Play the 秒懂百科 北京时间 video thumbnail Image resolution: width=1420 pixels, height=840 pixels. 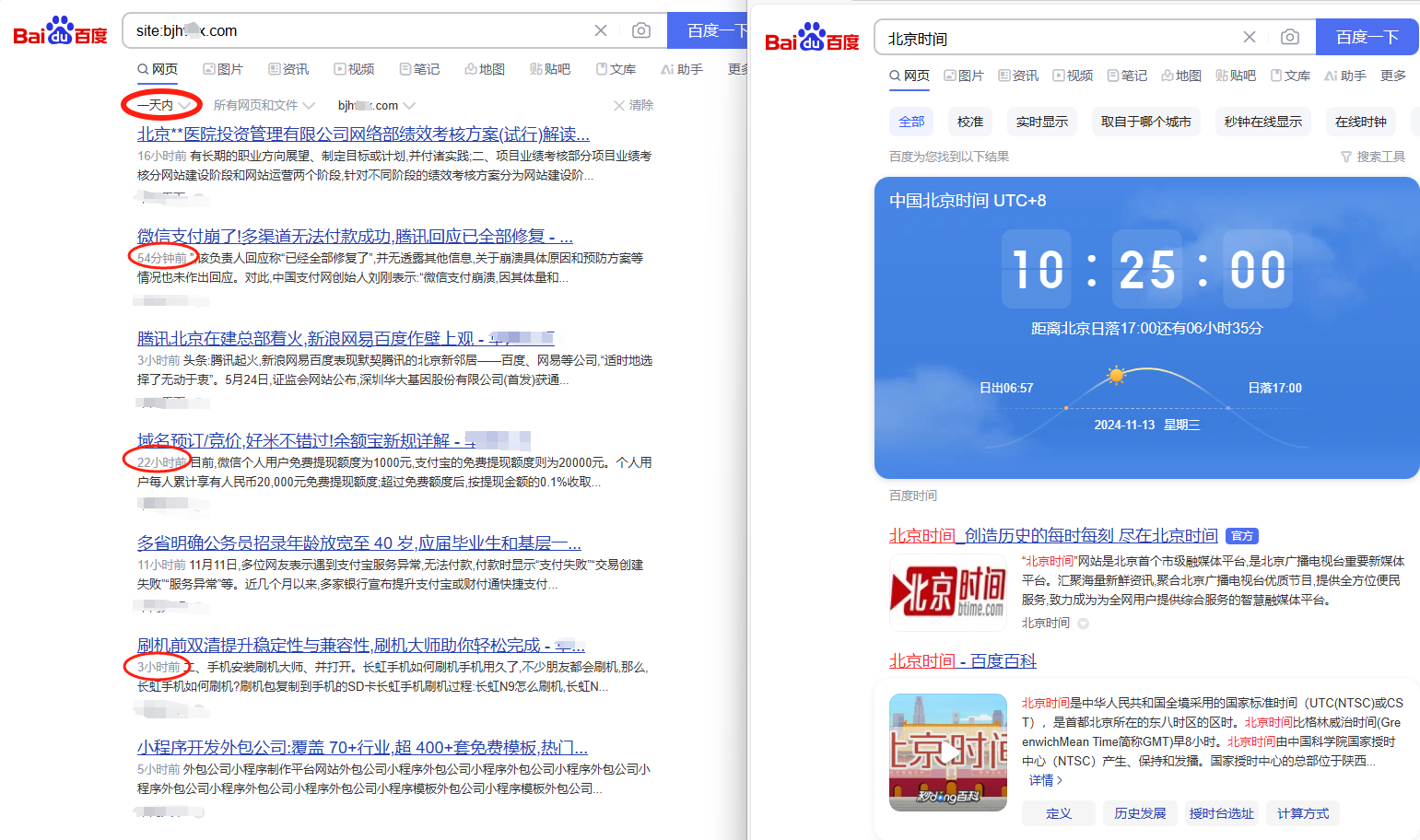click(x=948, y=752)
